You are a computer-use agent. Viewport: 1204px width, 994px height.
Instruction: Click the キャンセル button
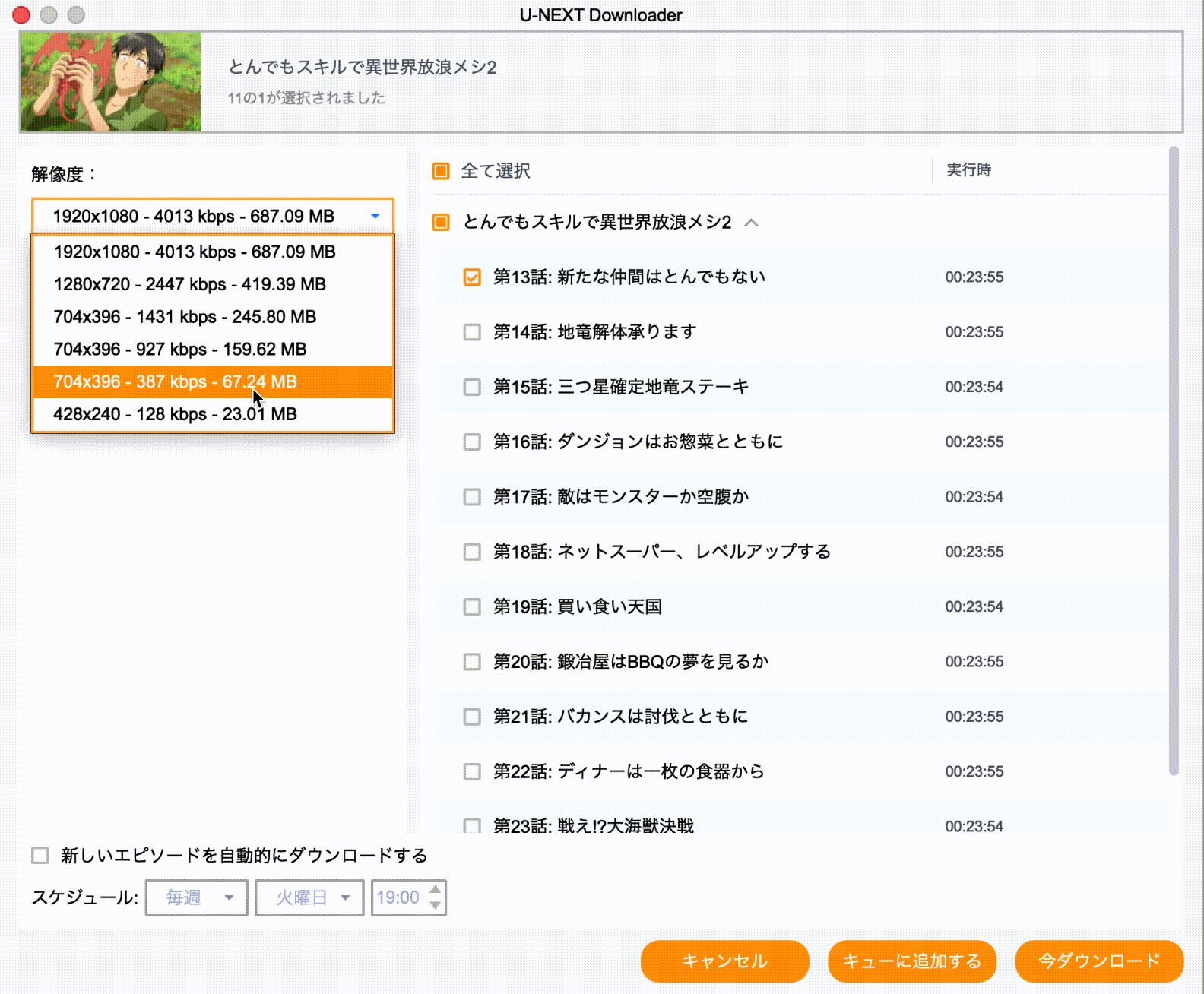[724, 961]
